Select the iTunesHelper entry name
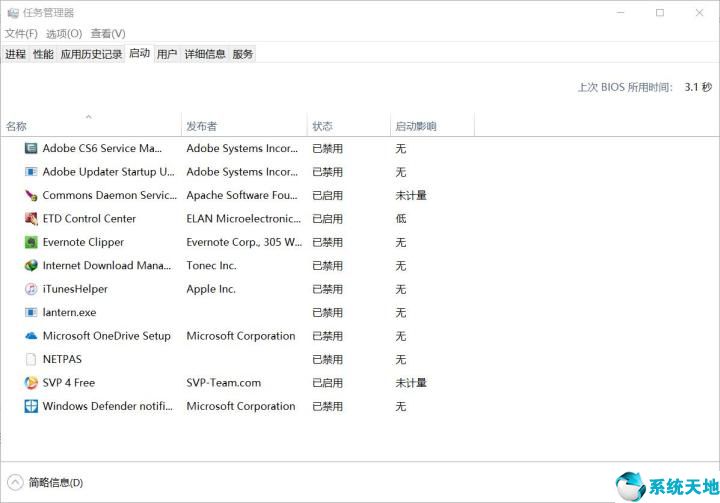This screenshot has width=720, height=503. [x=75, y=289]
